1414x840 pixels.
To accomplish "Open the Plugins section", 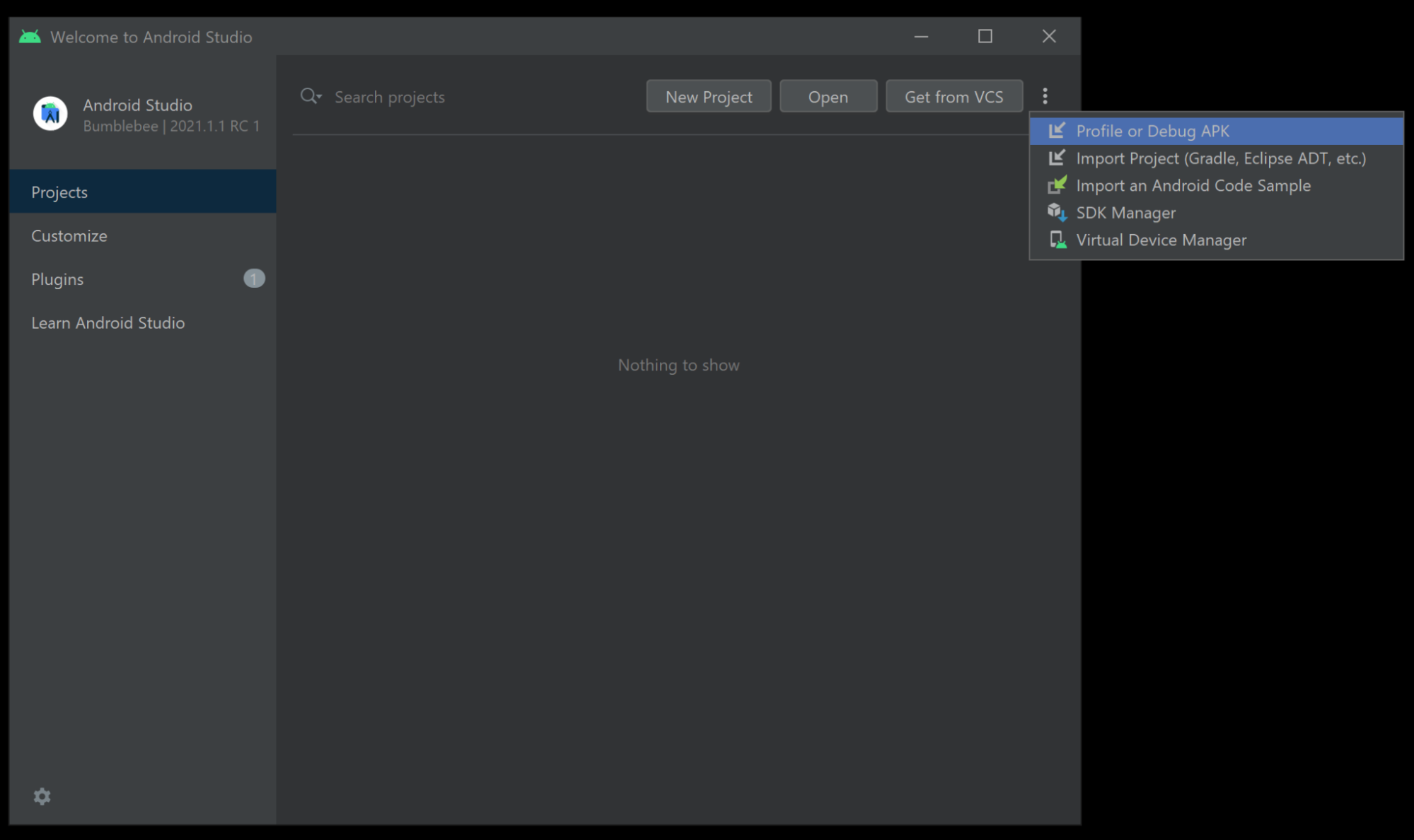I will click(57, 279).
